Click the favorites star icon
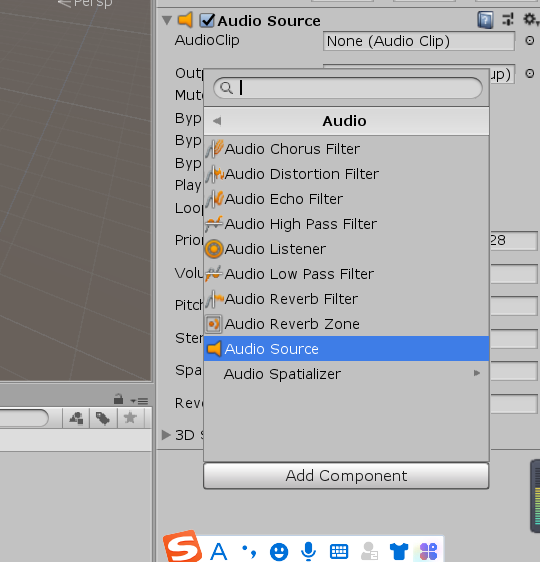The height and width of the screenshot is (562, 540). pyautogui.click(x=130, y=418)
